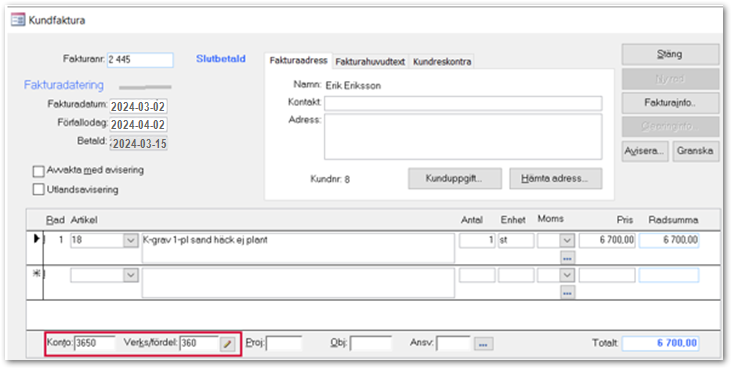Click the Radsumma field in row 1
This screenshot has height=369, width=732.
tap(669, 241)
